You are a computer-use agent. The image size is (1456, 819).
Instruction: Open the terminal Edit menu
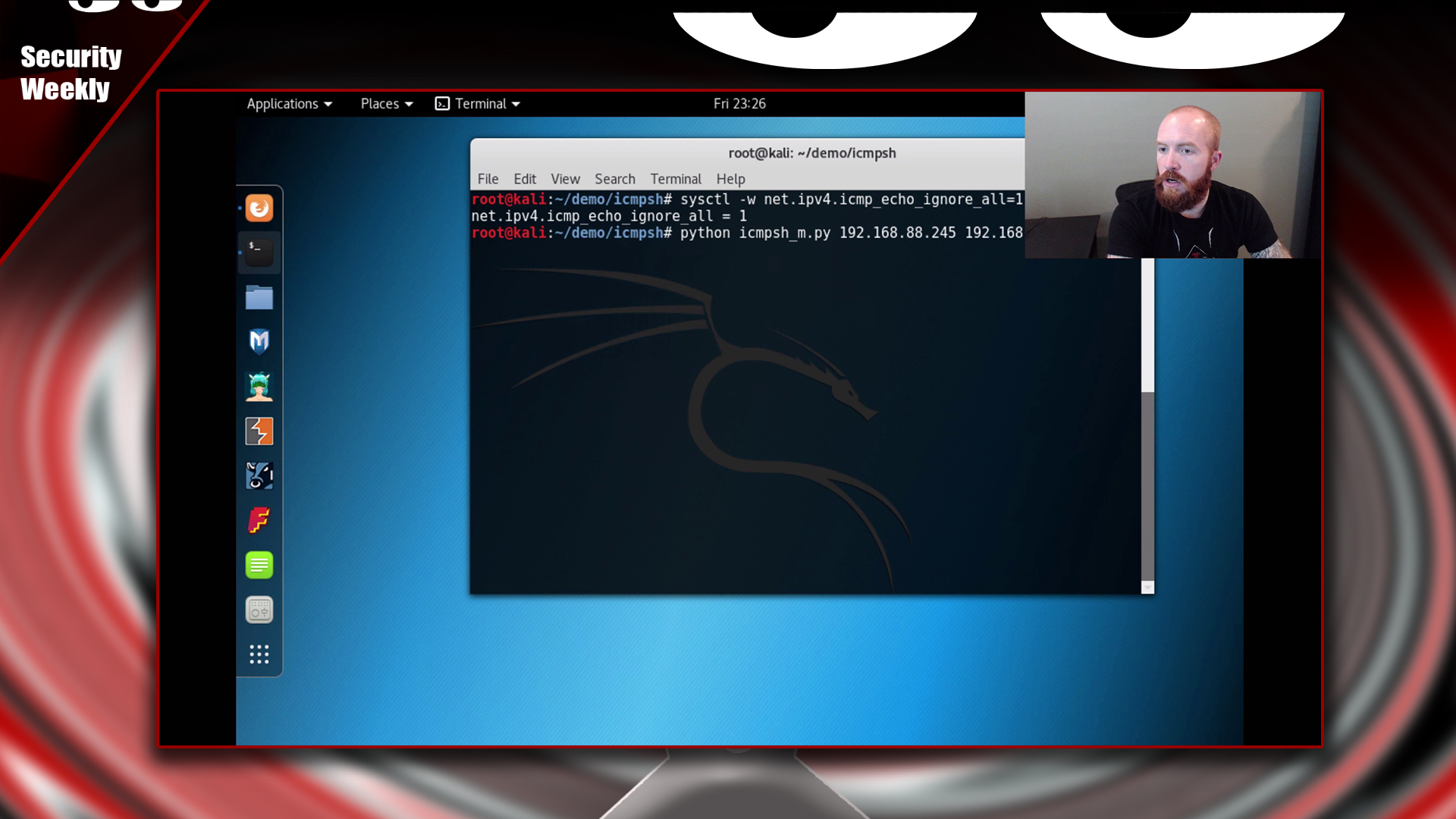pyautogui.click(x=524, y=179)
